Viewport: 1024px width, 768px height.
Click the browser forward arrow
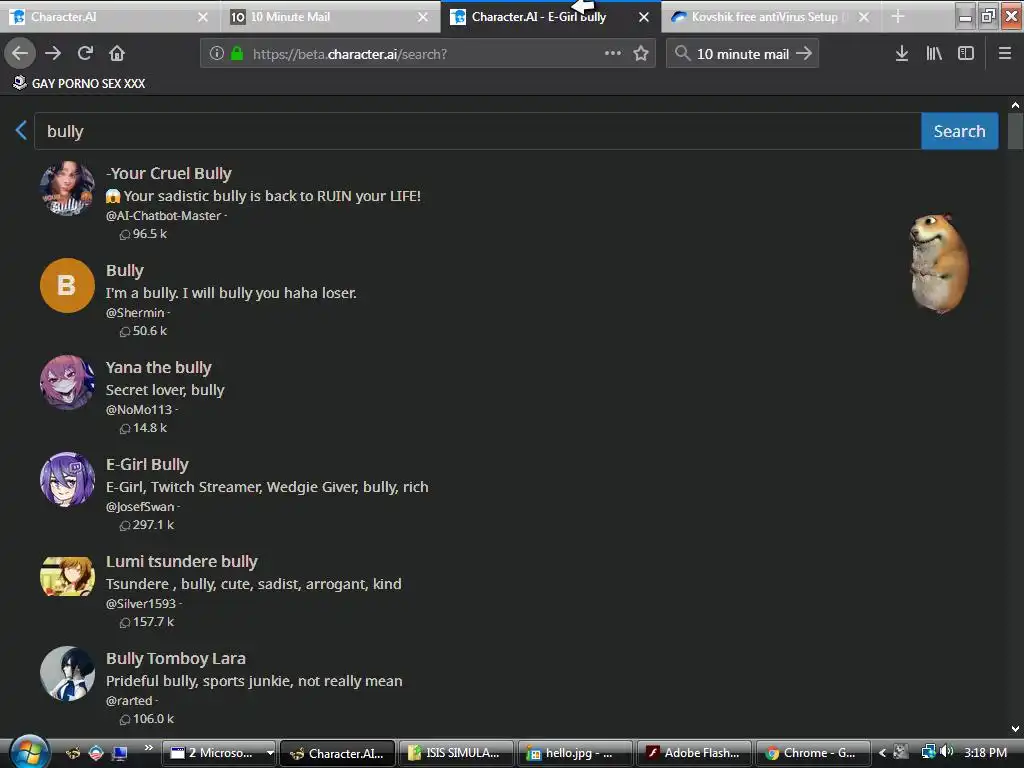pos(53,54)
